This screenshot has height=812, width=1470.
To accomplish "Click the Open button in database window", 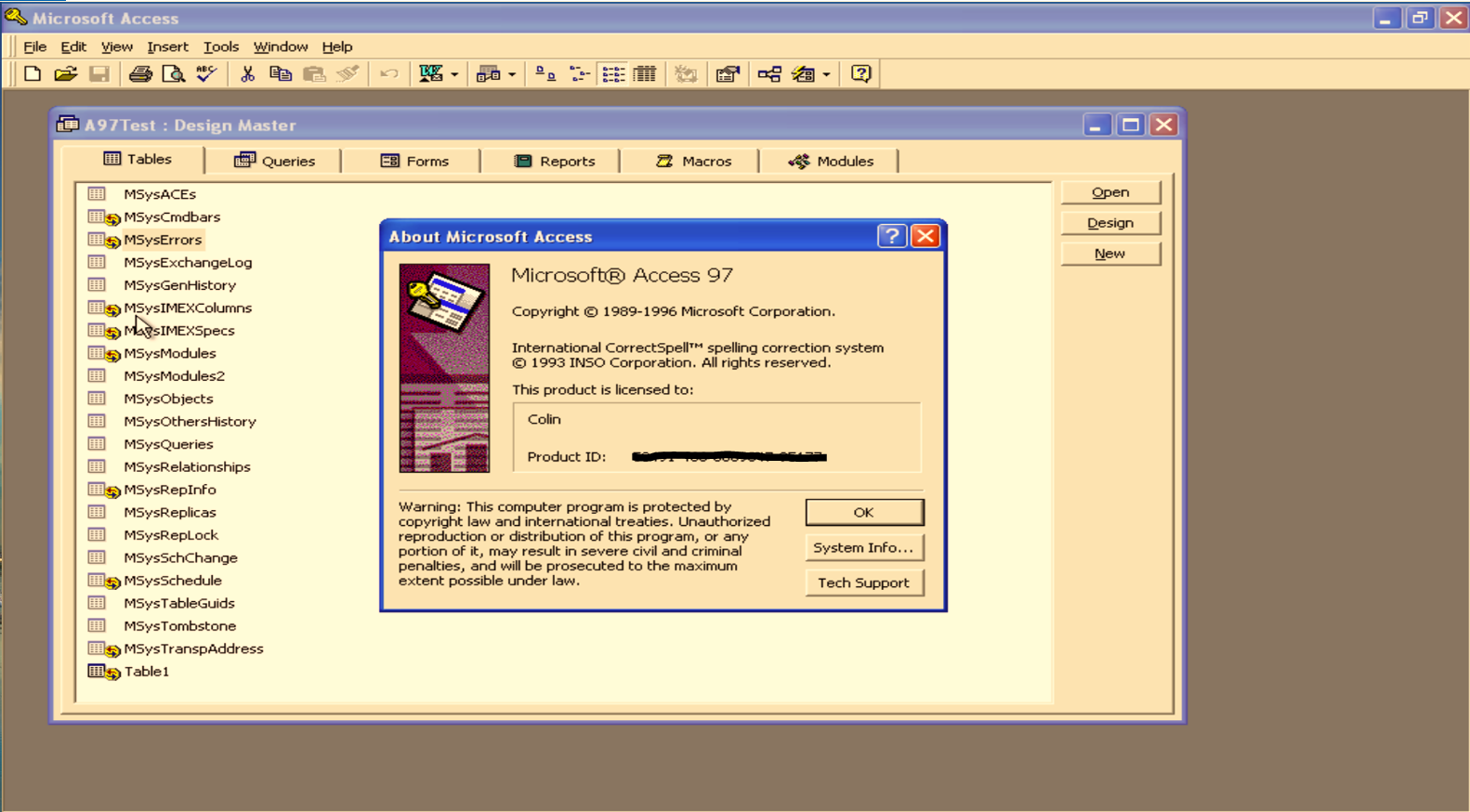I will (1110, 192).
